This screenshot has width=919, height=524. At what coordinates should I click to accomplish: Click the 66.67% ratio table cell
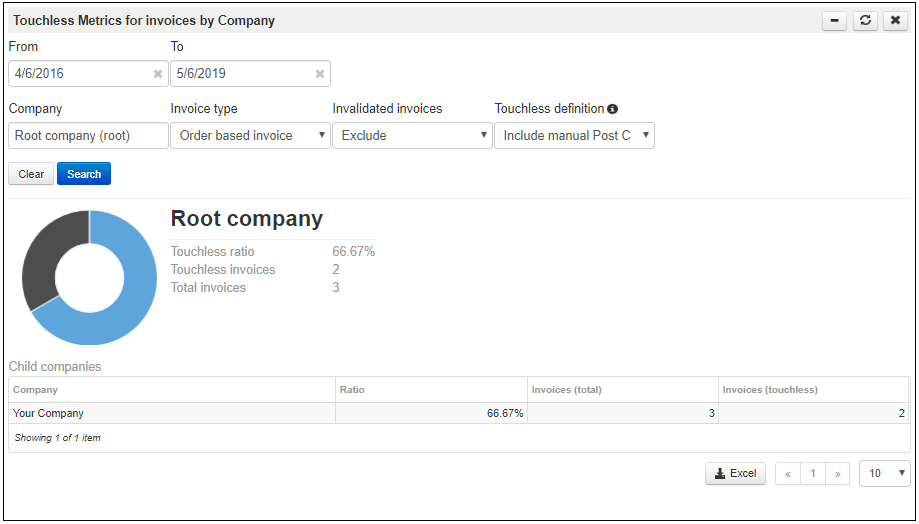(x=431, y=413)
